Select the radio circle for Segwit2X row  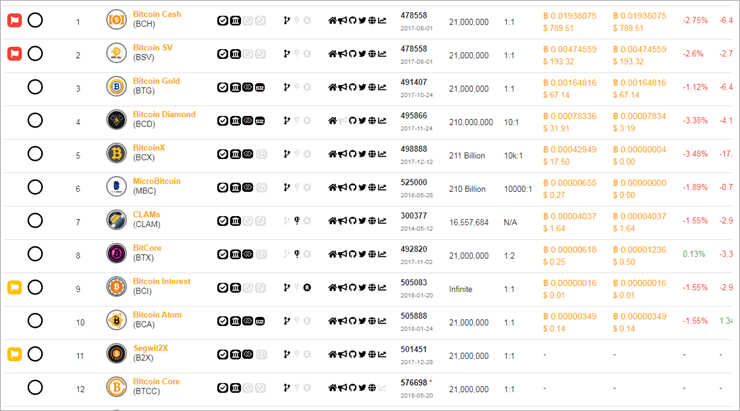click(x=35, y=354)
